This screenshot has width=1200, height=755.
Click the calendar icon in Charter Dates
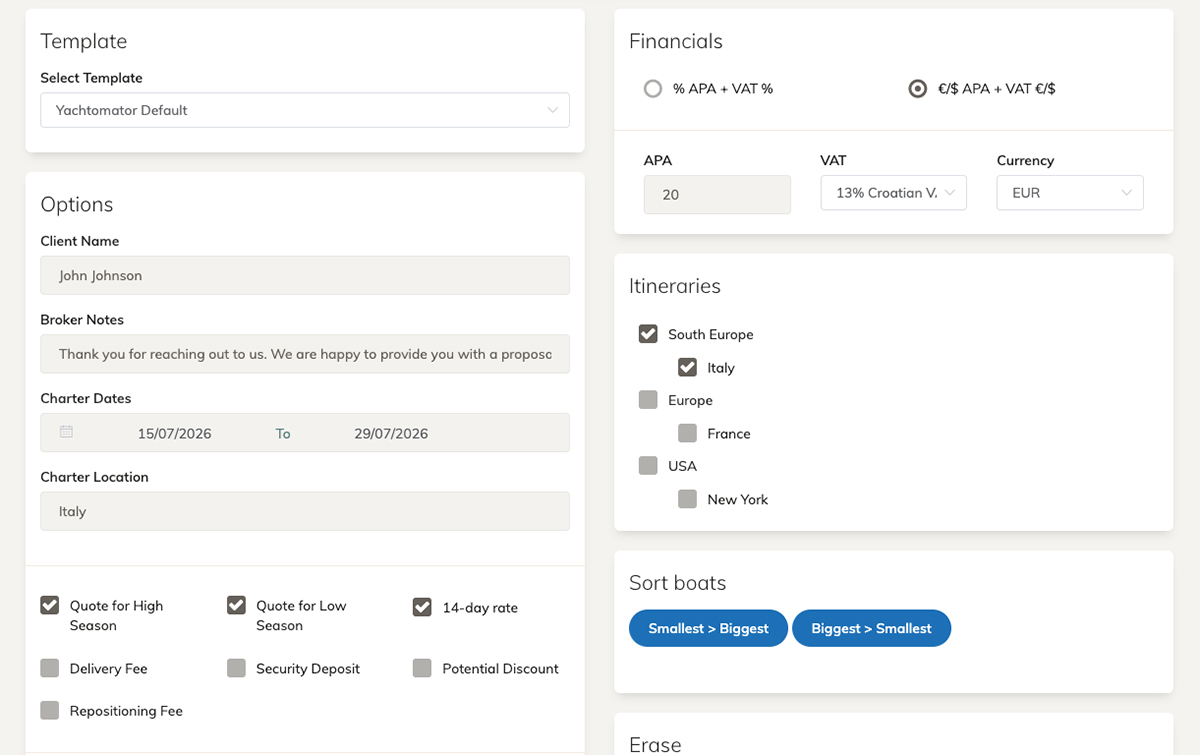pos(66,433)
